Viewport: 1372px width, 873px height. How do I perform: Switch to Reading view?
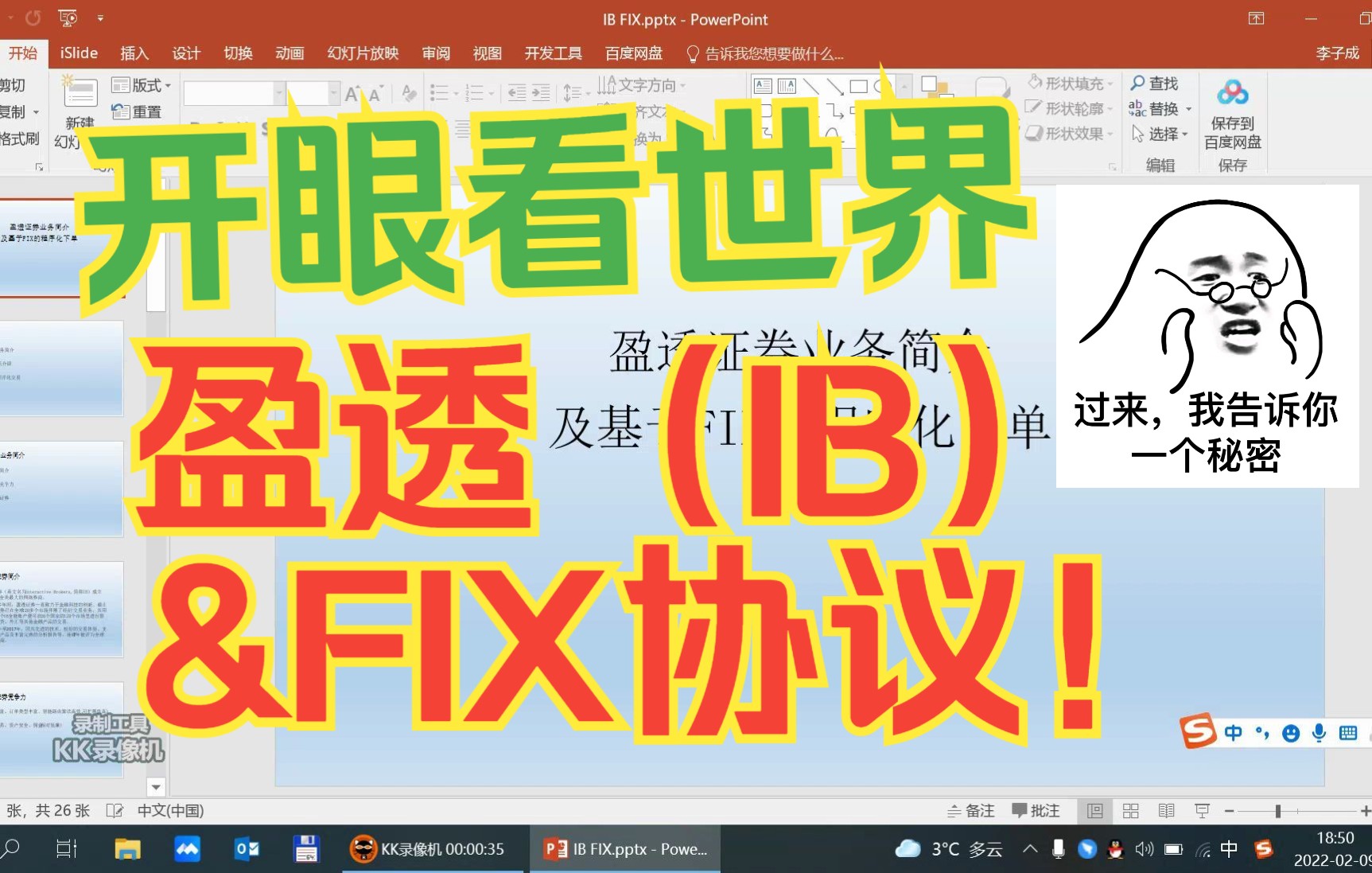(1167, 811)
